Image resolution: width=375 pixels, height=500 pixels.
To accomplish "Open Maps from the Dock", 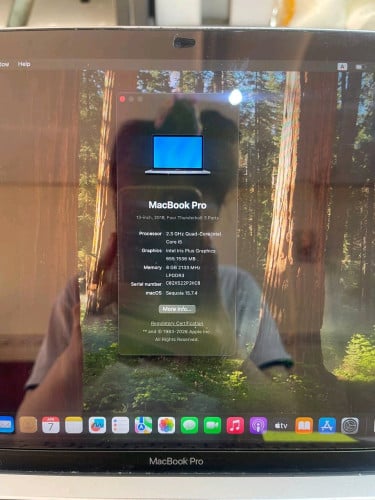I will 143,425.
